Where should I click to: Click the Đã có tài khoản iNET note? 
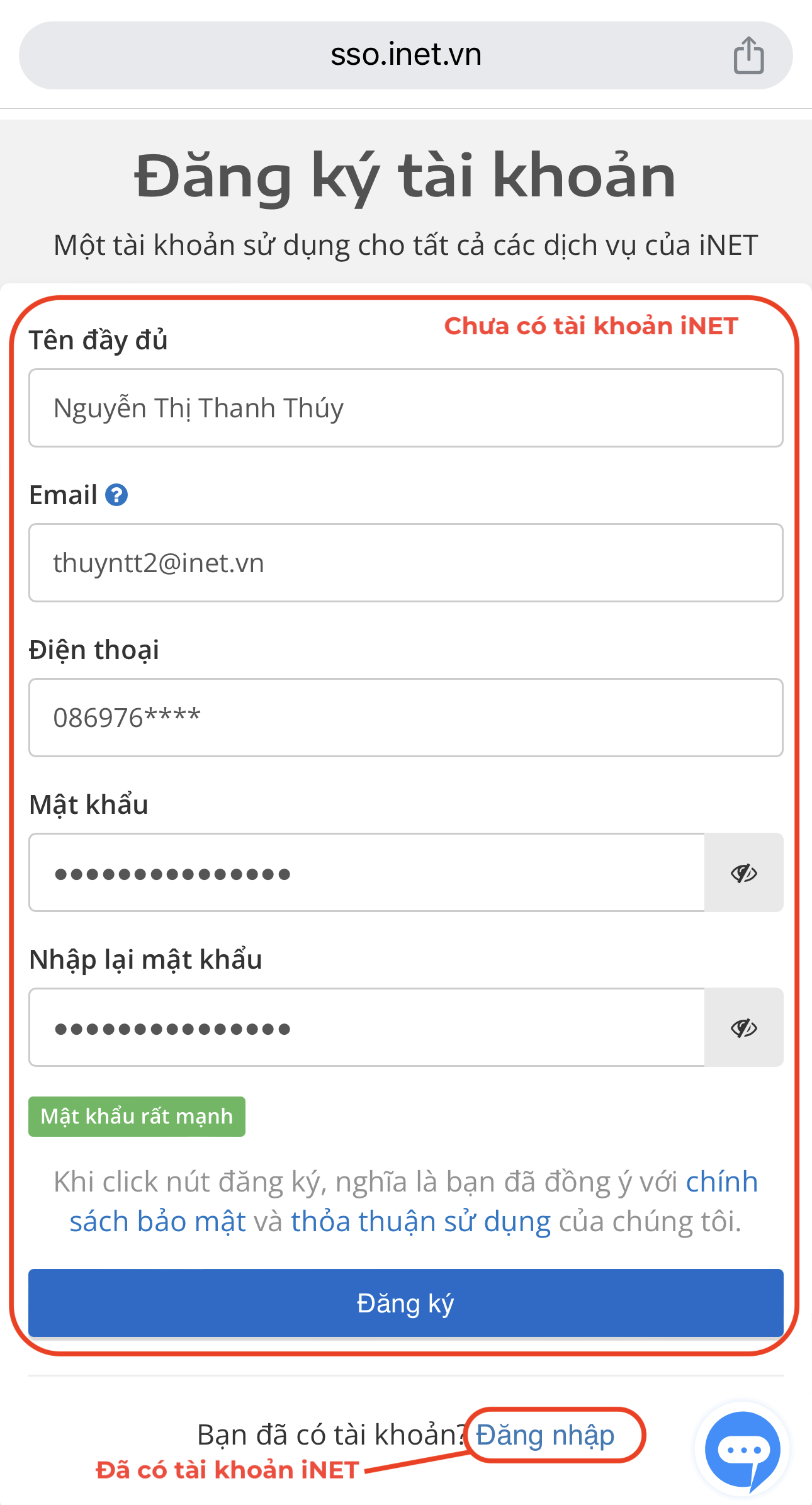(227, 1470)
